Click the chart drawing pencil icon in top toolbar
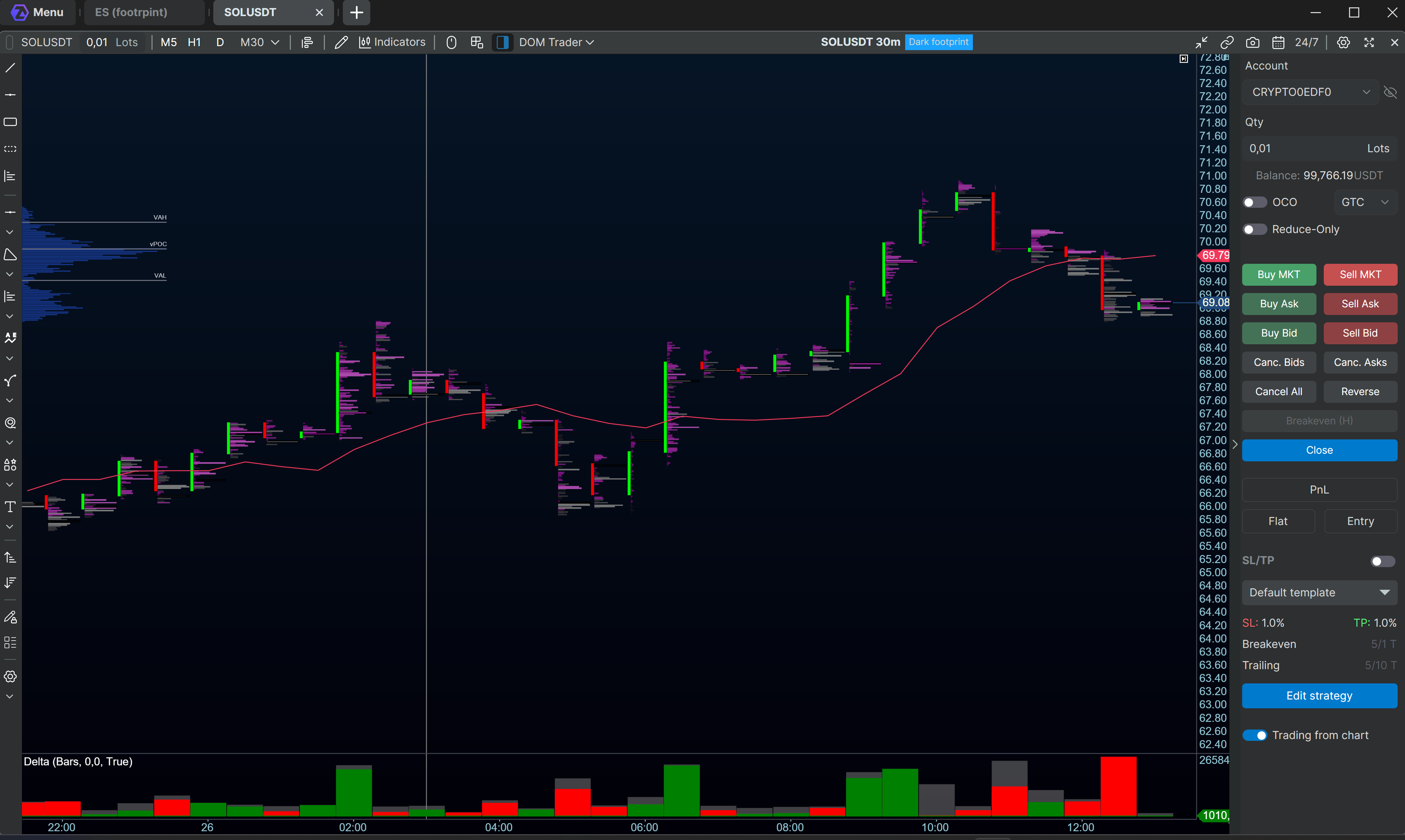1405x840 pixels. [341, 42]
